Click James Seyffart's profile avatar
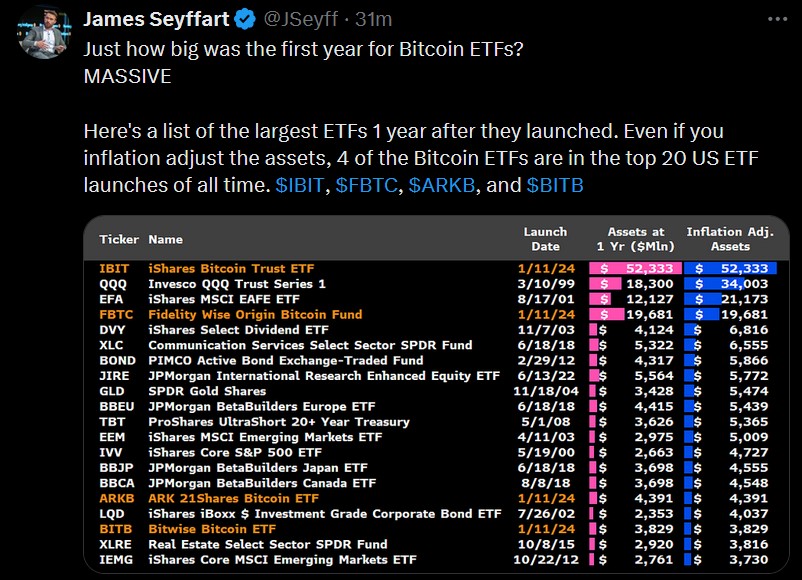Viewport: 802px width, 580px height. pyautogui.click(x=44, y=31)
